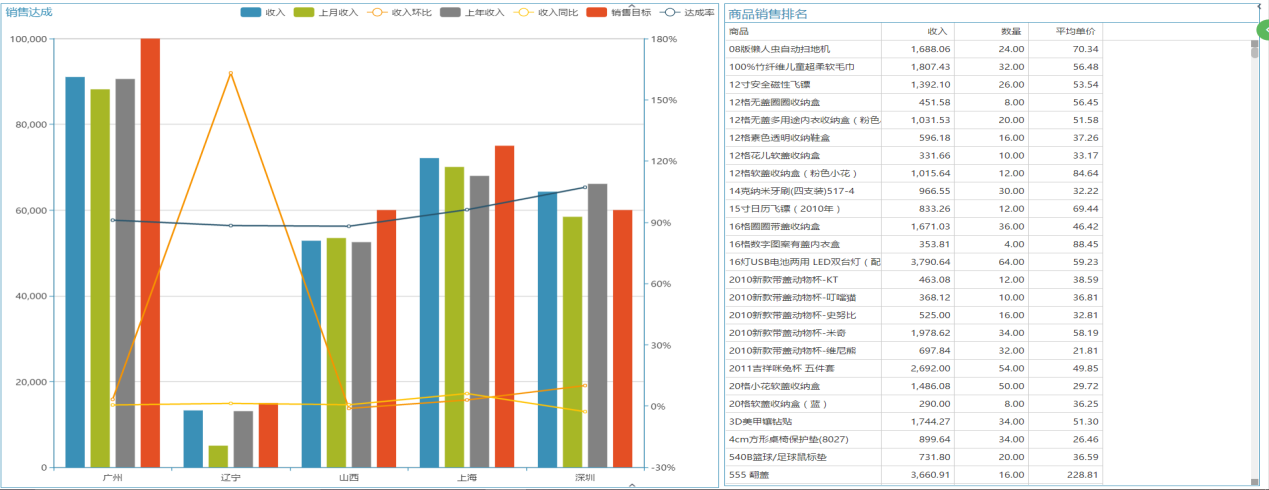Click the 辽宁 axis label
This screenshot has height=490, width=1269.
[x=231, y=478]
